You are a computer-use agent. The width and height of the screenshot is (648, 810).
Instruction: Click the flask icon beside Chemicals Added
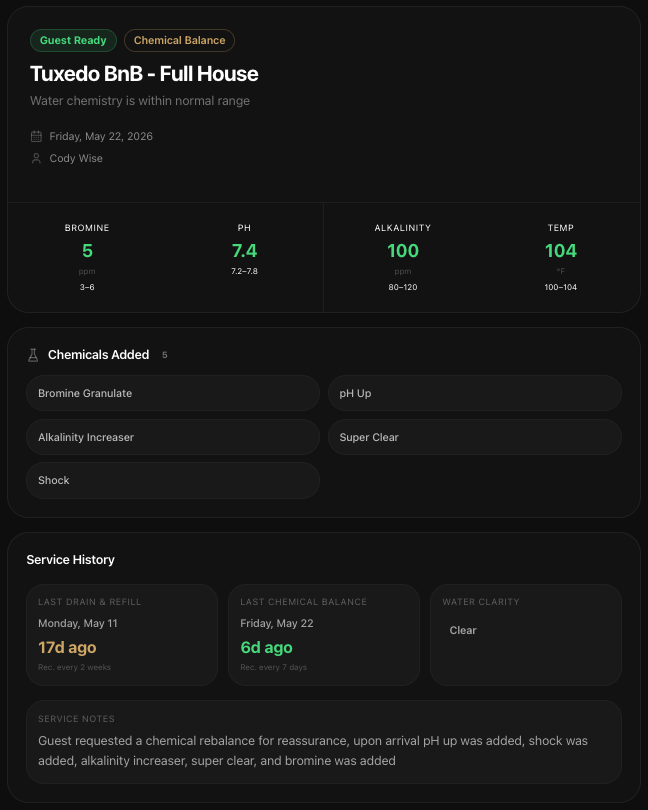point(33,355)
